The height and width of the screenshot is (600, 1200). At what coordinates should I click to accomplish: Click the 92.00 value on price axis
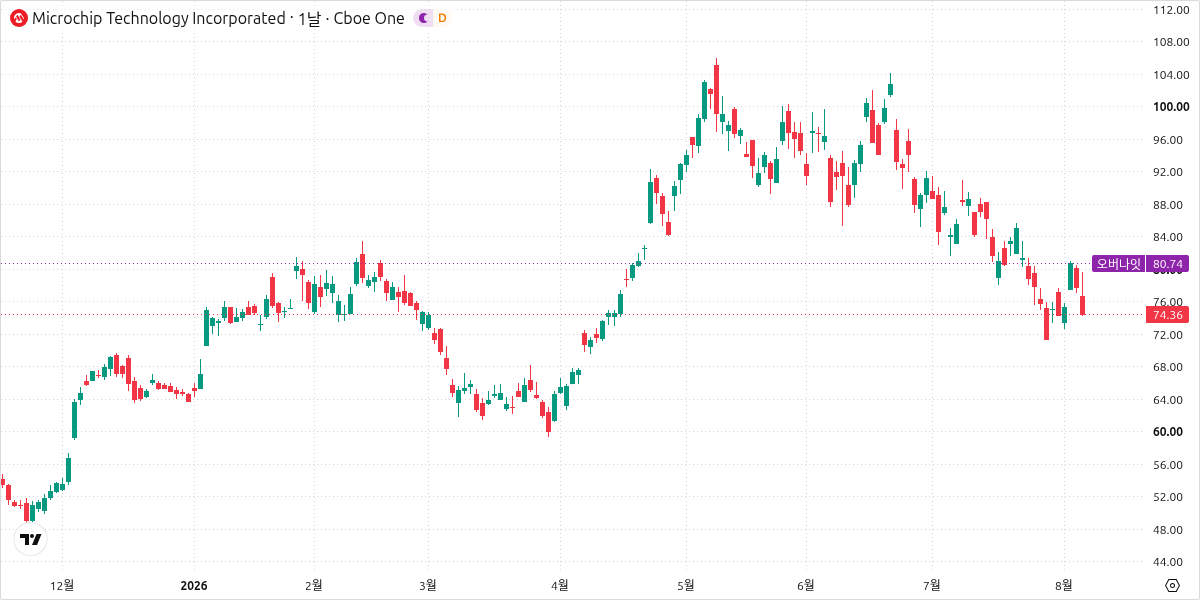(x=1170, y=172)
